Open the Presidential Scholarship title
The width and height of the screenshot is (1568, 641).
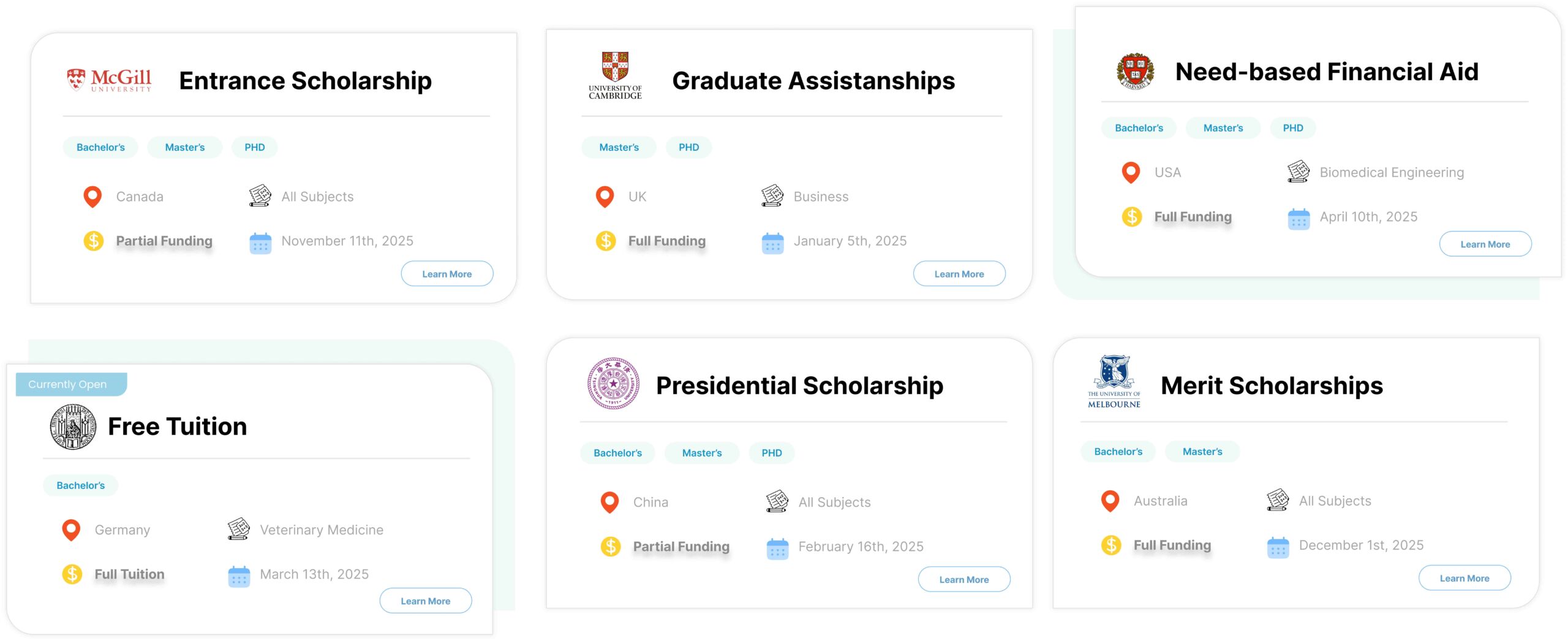[799, 385]
